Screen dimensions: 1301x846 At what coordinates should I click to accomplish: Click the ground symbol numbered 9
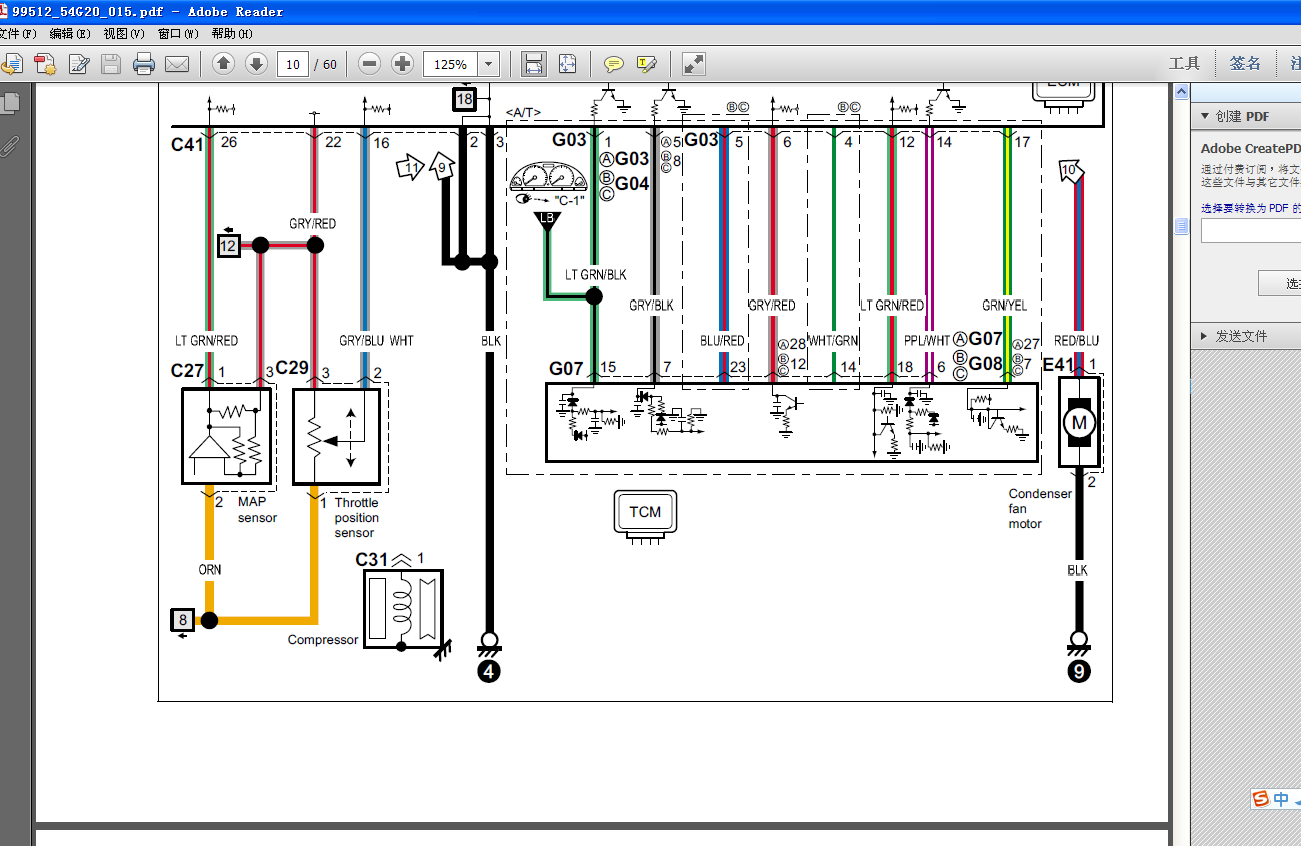click(x=1079, y=672)
